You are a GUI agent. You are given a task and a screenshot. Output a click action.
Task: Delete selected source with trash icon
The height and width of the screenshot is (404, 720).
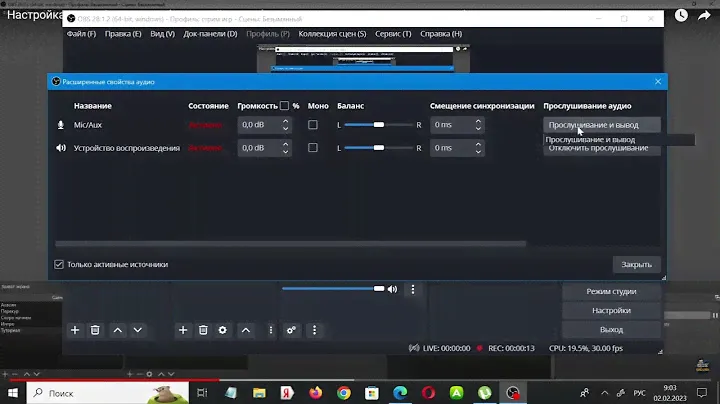(x=203, y=329)
